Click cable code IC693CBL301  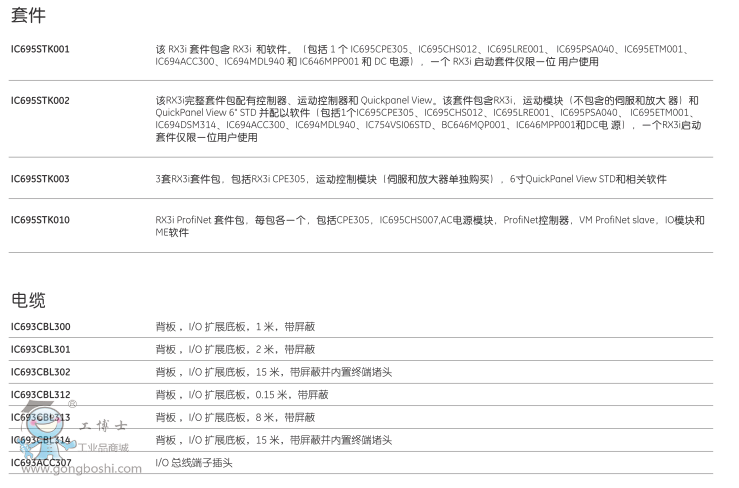click(41, 349)
